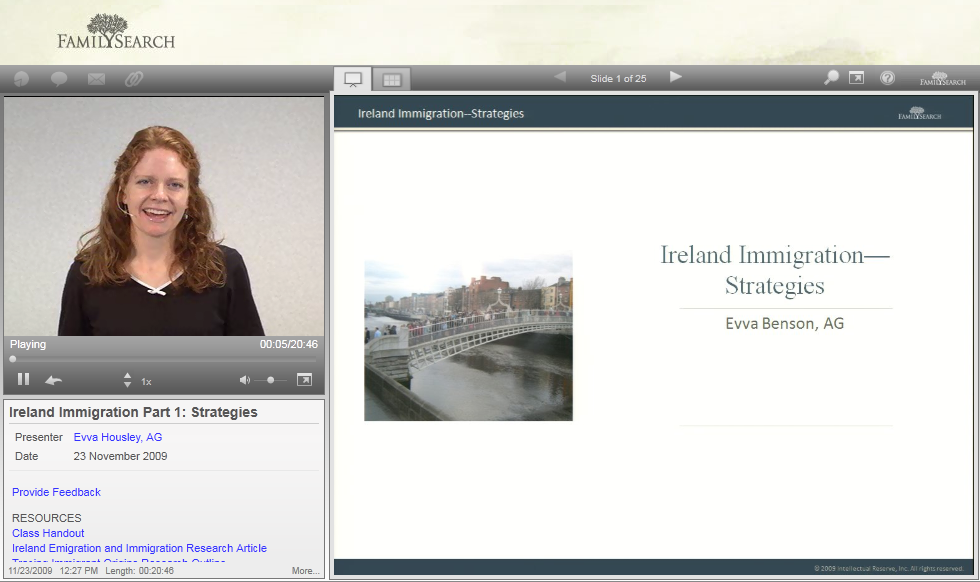
Task: Switch to single slide view tab
Action: coord(352,79)
